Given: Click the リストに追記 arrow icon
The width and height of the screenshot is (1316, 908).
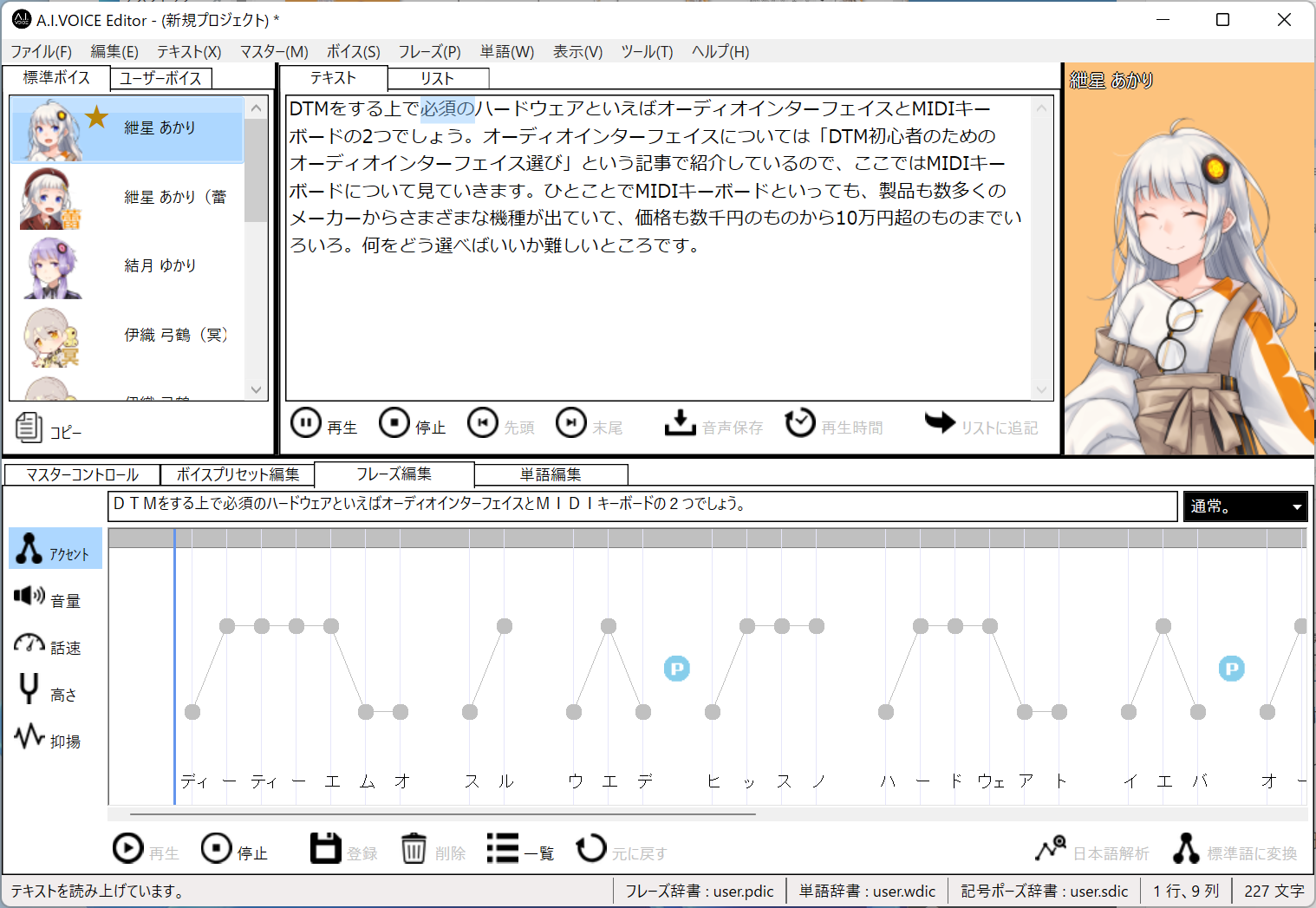Looking at the screenshot, I should point(940,422).
